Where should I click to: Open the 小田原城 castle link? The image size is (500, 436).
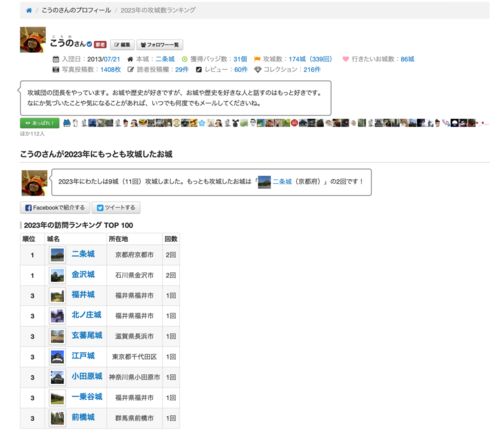[x=87, y=376]
